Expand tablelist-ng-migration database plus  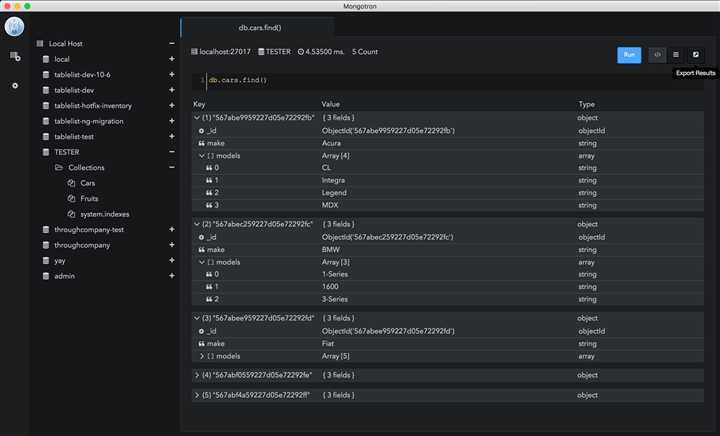point(172,121)
